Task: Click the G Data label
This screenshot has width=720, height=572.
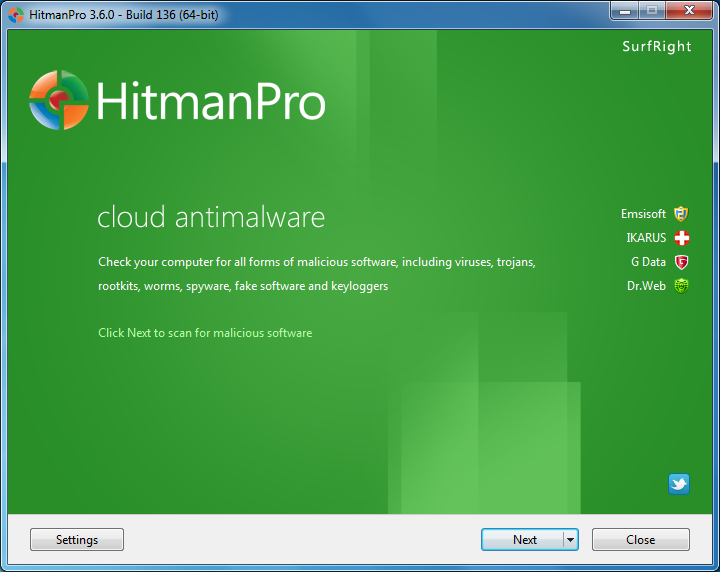Action: pyautogui.click(x=648, y=262)
